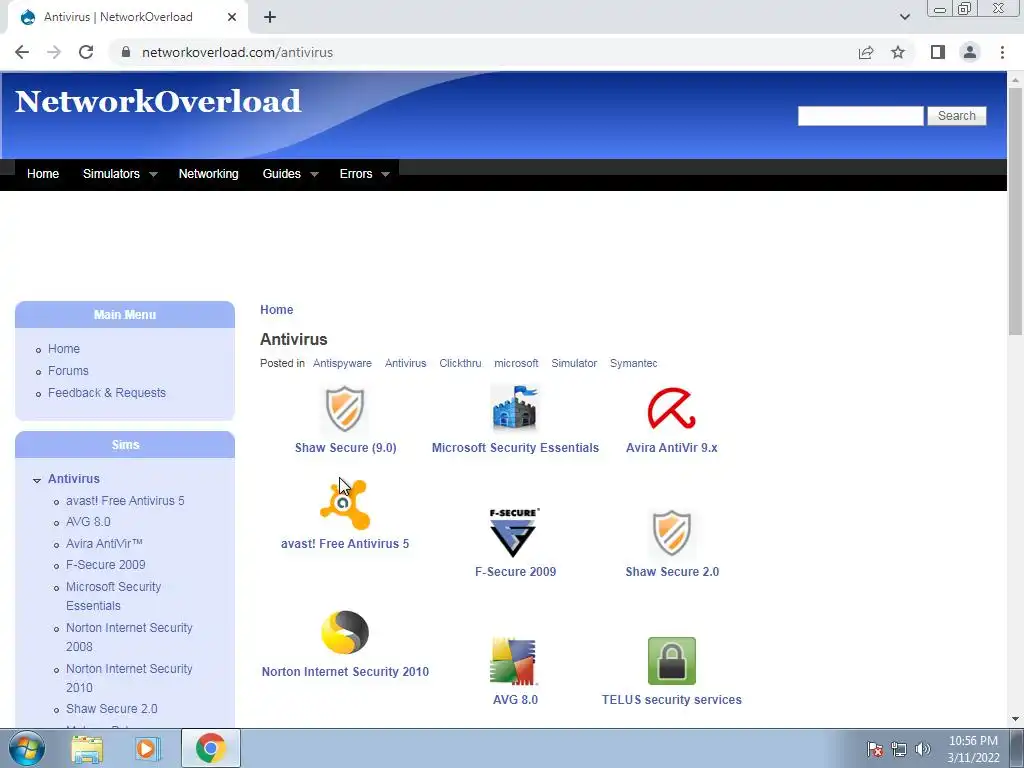1024x768 pixels.
Task: Click the Chrome taskbar icon
Action: click(210, 748)
